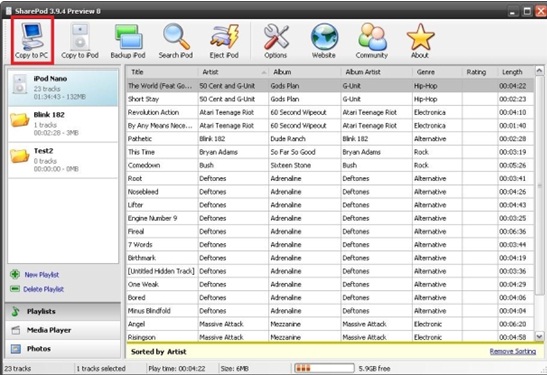Select the track 'By Any Means Nece...'
The height and width of the screenshot is (375, 547).
(330, 126)
